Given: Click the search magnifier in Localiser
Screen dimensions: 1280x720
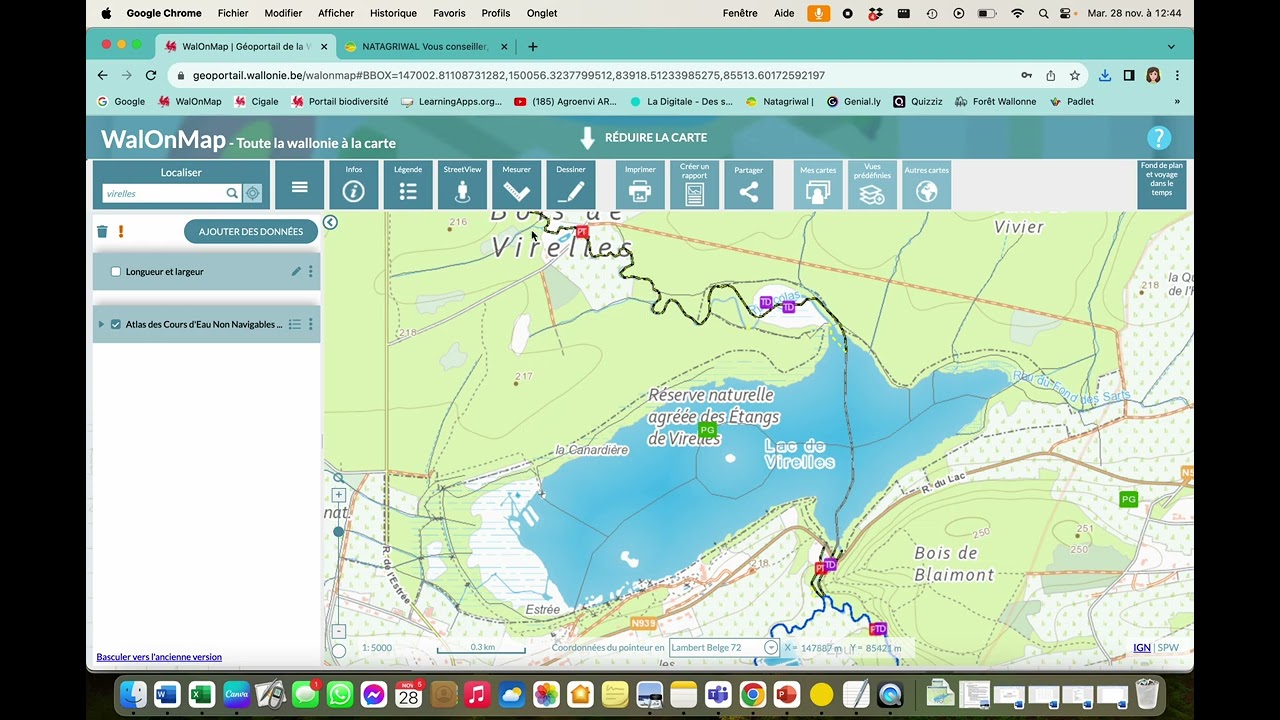Looking at the screenshot, I should pos(232,194).
